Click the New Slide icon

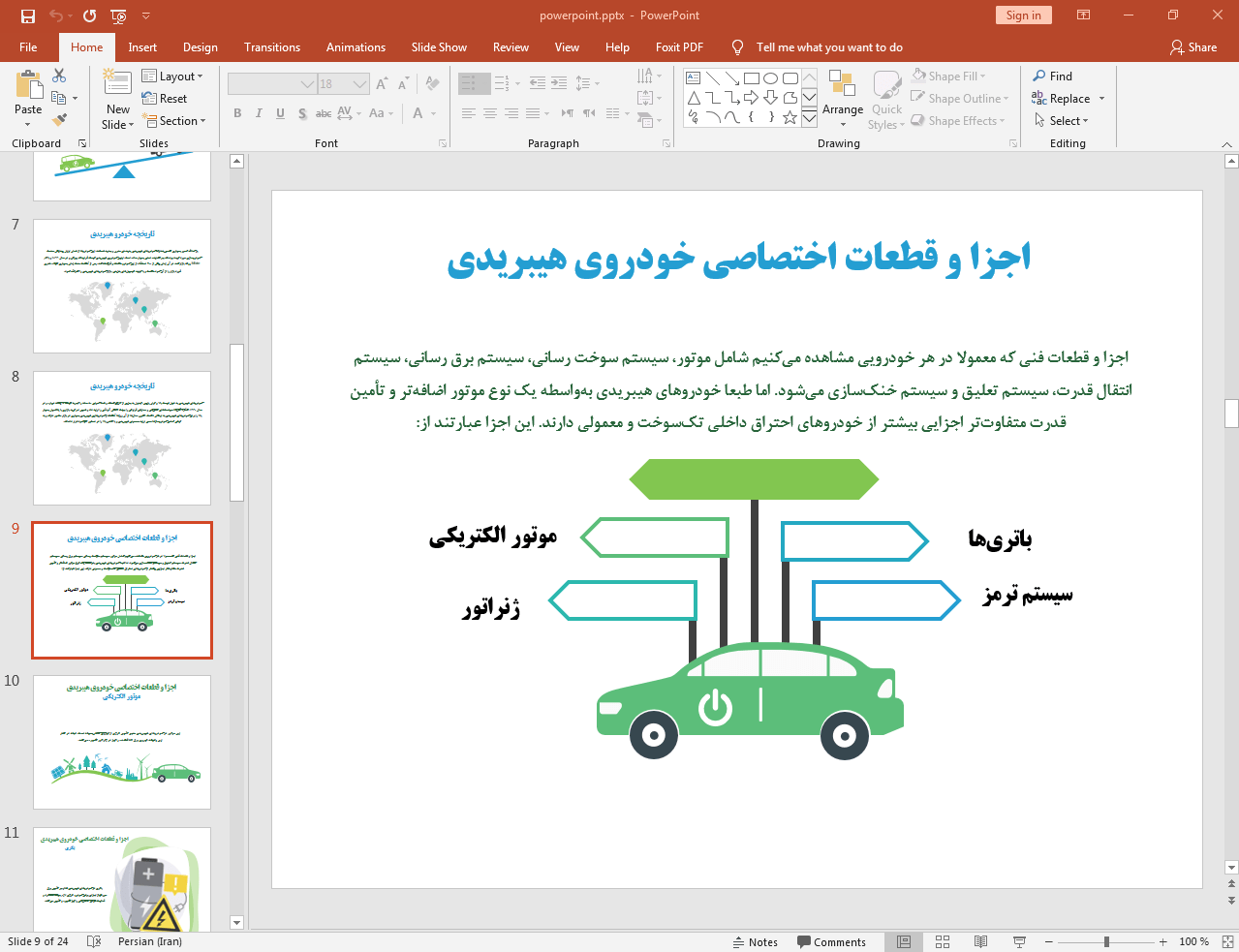117,82
